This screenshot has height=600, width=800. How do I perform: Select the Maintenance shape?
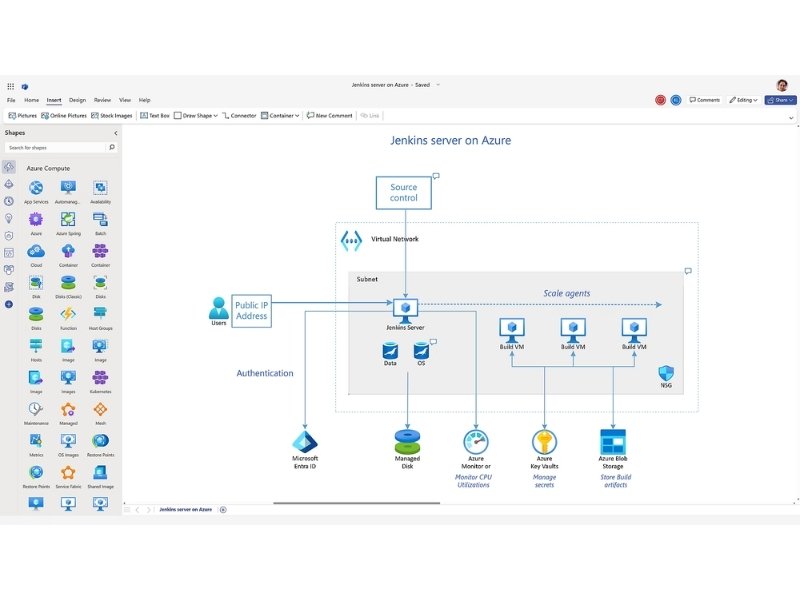[x=36, y=413]
